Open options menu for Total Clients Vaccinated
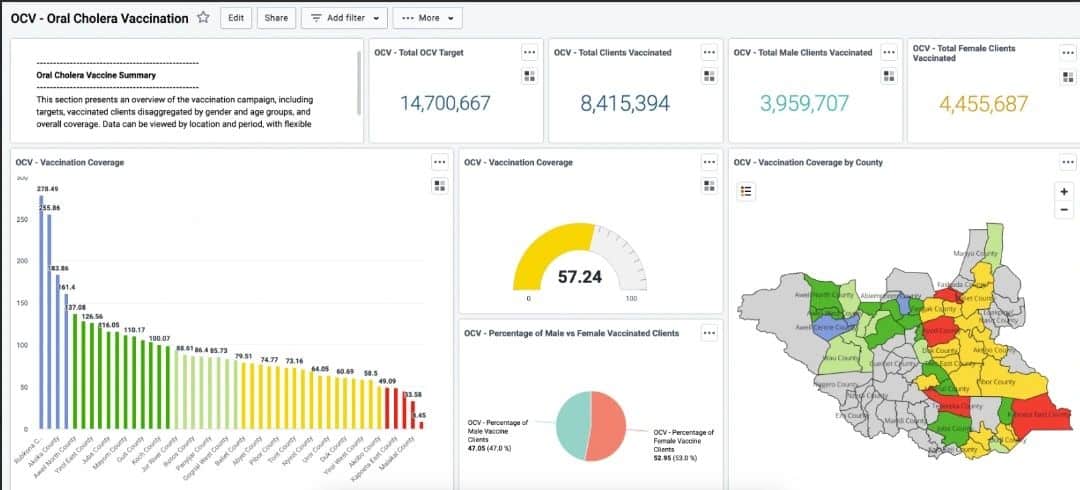This screenshot has width=1080, height=490. point(709,52)
